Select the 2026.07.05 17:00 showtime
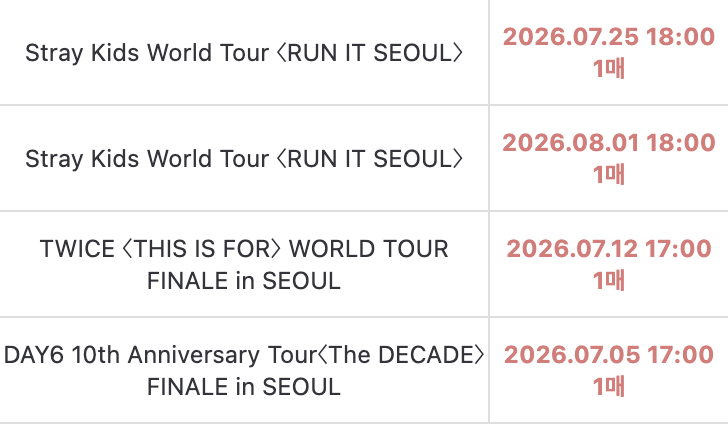 (609, 354)
